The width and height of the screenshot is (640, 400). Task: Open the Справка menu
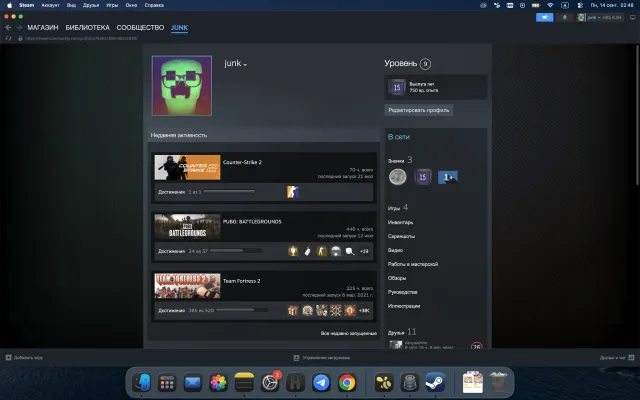click(x=154, y=5)
